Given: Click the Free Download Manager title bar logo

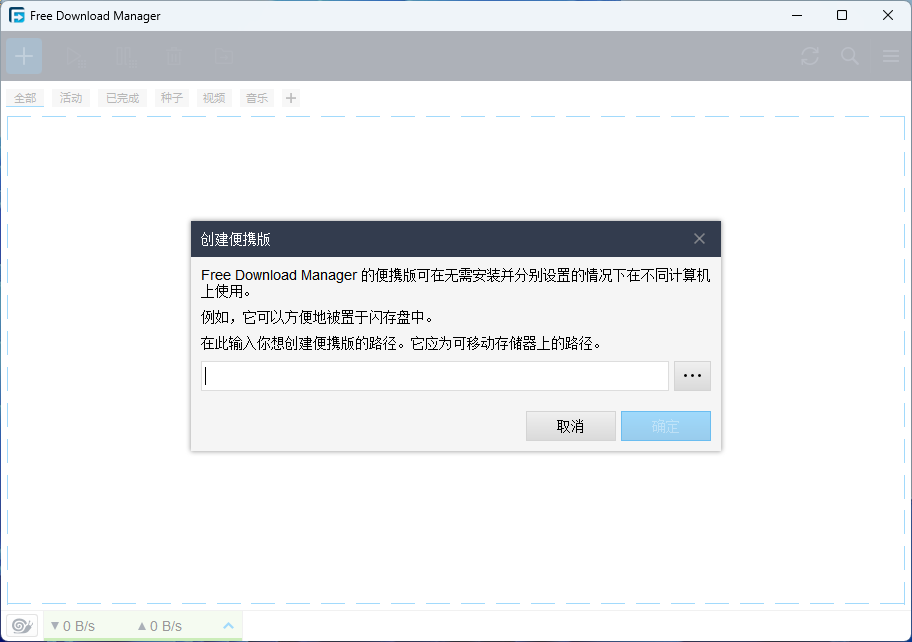Looking at the screenshot, I should pos(17,16).
